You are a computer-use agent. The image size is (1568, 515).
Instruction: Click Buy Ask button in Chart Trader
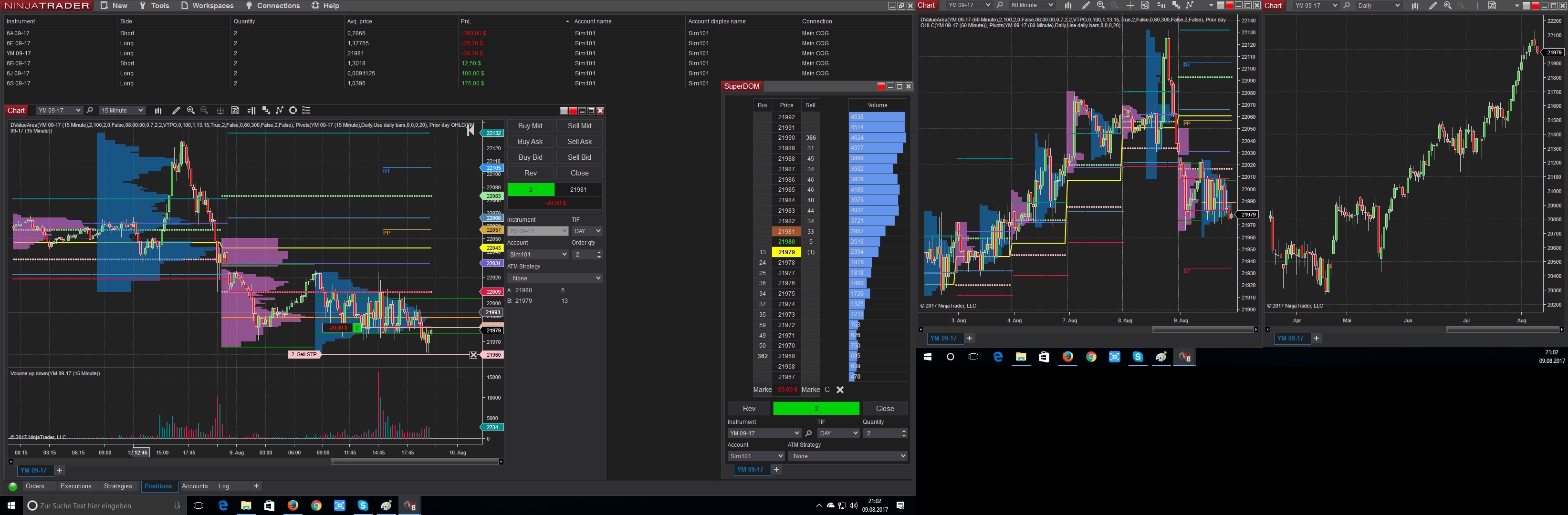[x=530, y=142]
